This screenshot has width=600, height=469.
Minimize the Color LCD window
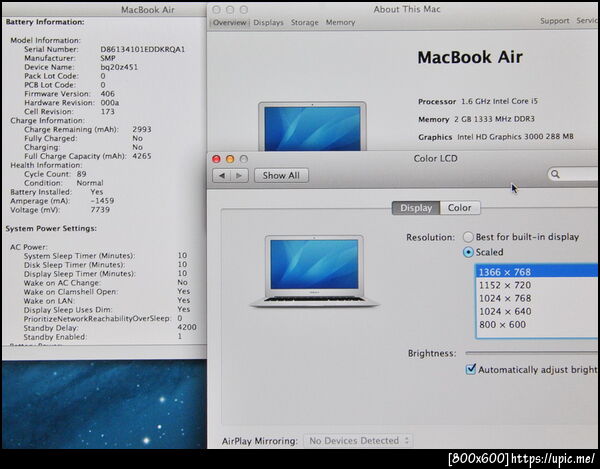230,159
